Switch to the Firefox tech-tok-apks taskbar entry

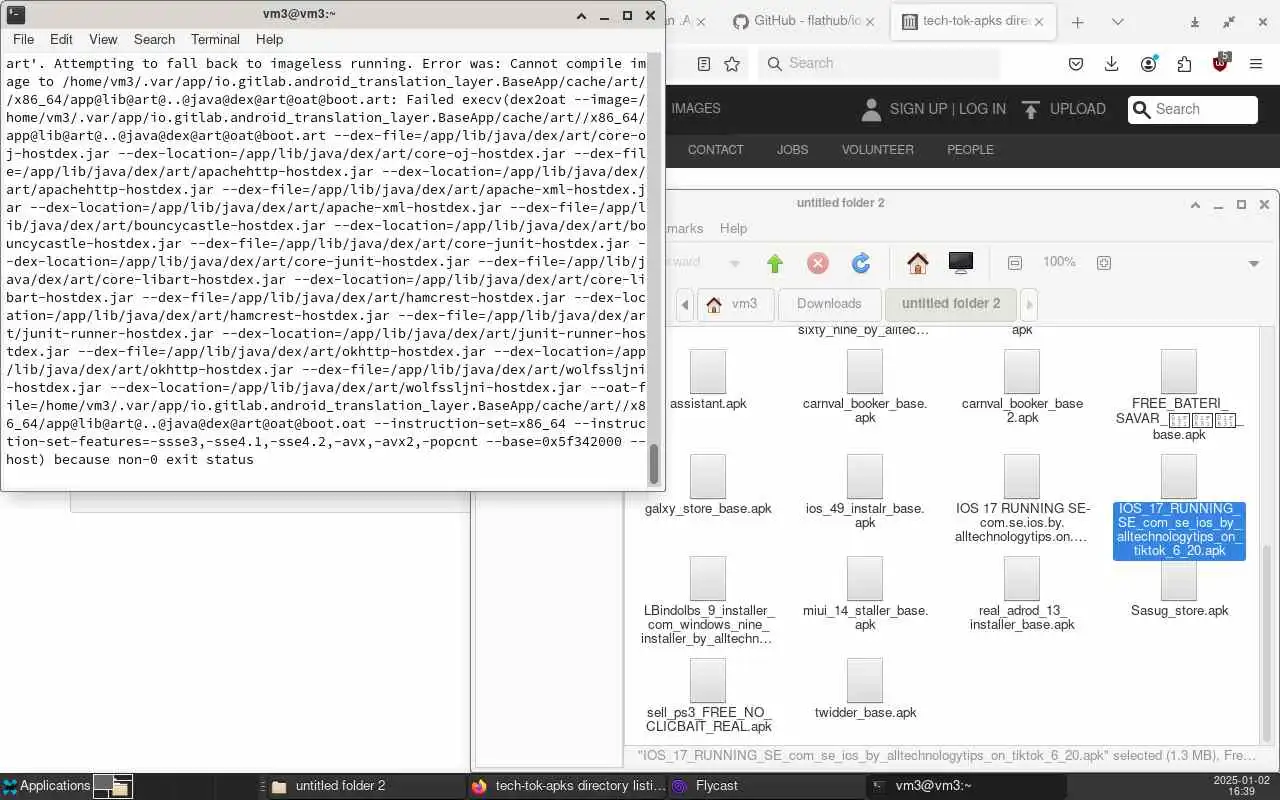tap(567, 786)
